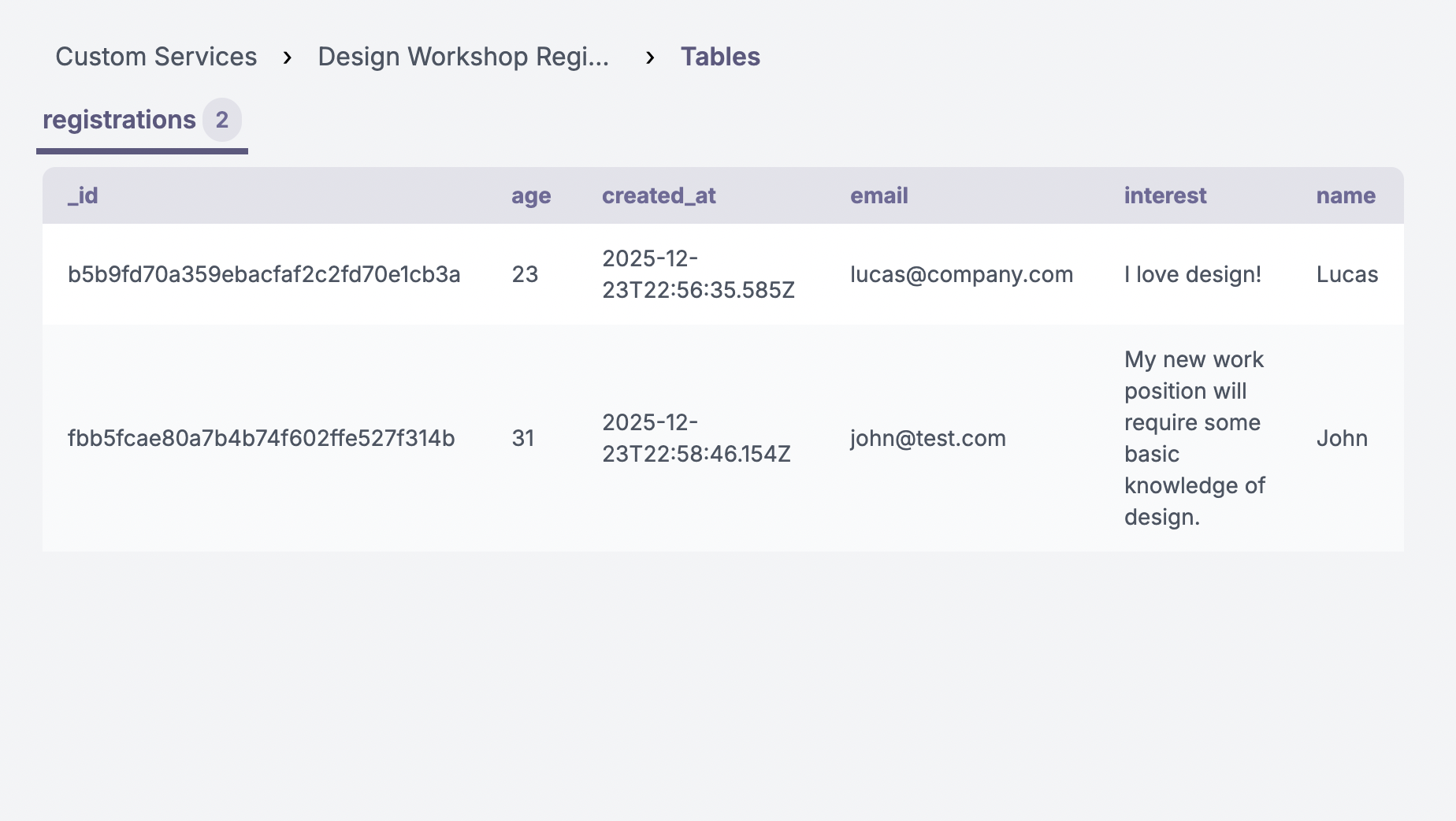Select Tables in the breadcrumb
Viewport: 1456px width, 821px height.
pos(719,56)
